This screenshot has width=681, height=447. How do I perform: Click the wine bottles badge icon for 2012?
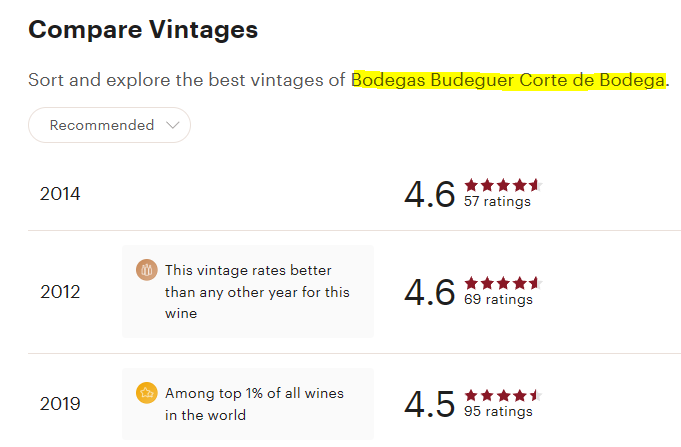(147, 270)
